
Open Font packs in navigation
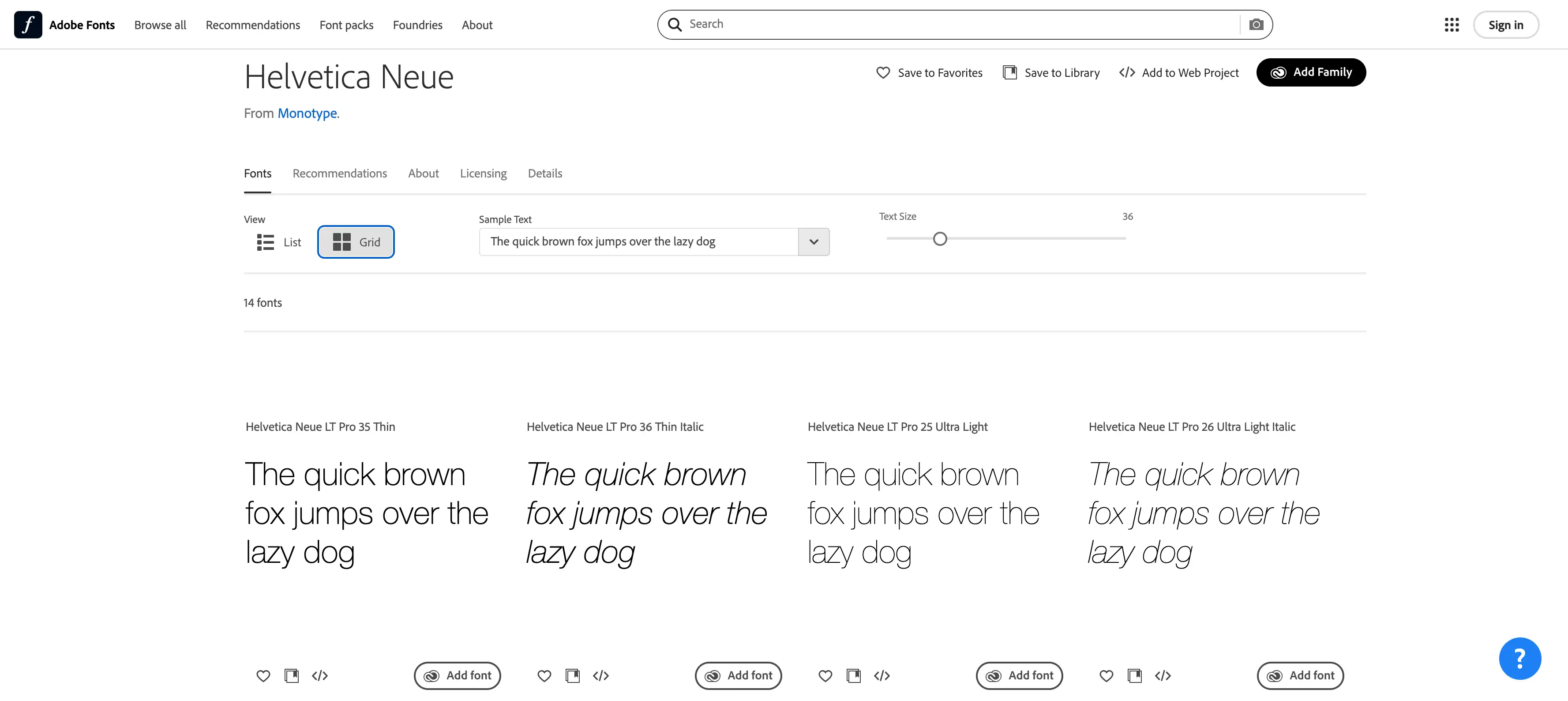point(346,25)
